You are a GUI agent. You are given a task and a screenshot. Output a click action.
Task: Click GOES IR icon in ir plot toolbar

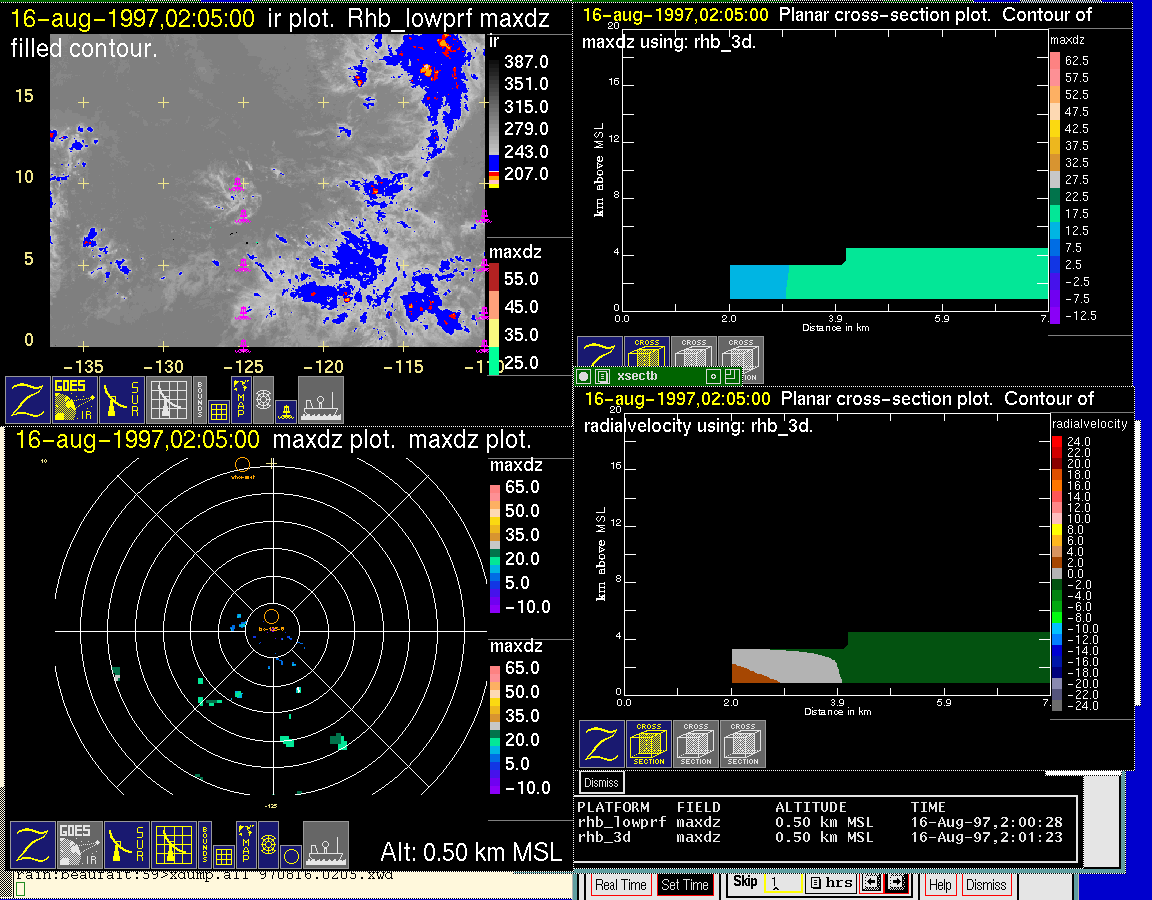tap(76, 400)
